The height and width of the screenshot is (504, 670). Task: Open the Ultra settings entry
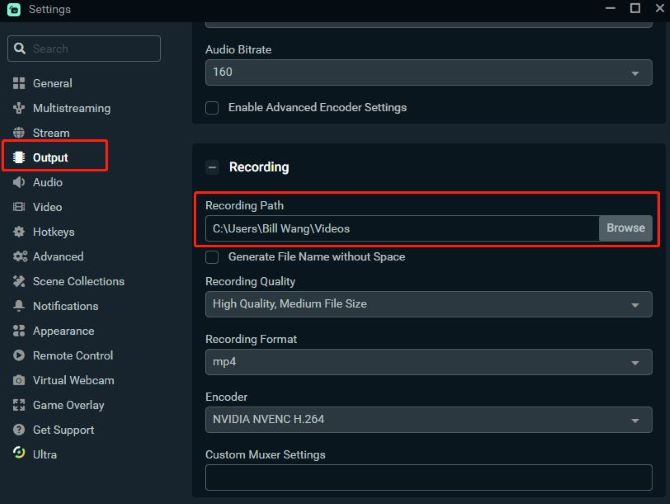point(44,454)
